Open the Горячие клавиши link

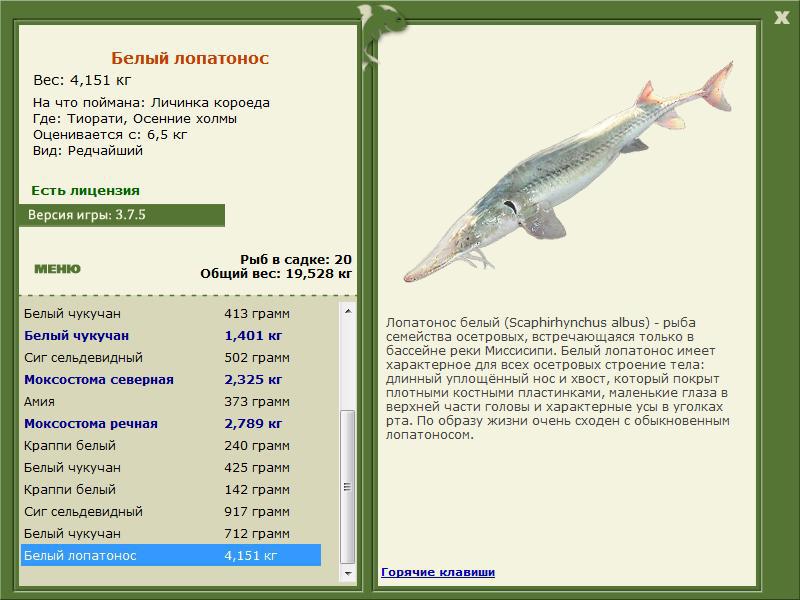438,572
